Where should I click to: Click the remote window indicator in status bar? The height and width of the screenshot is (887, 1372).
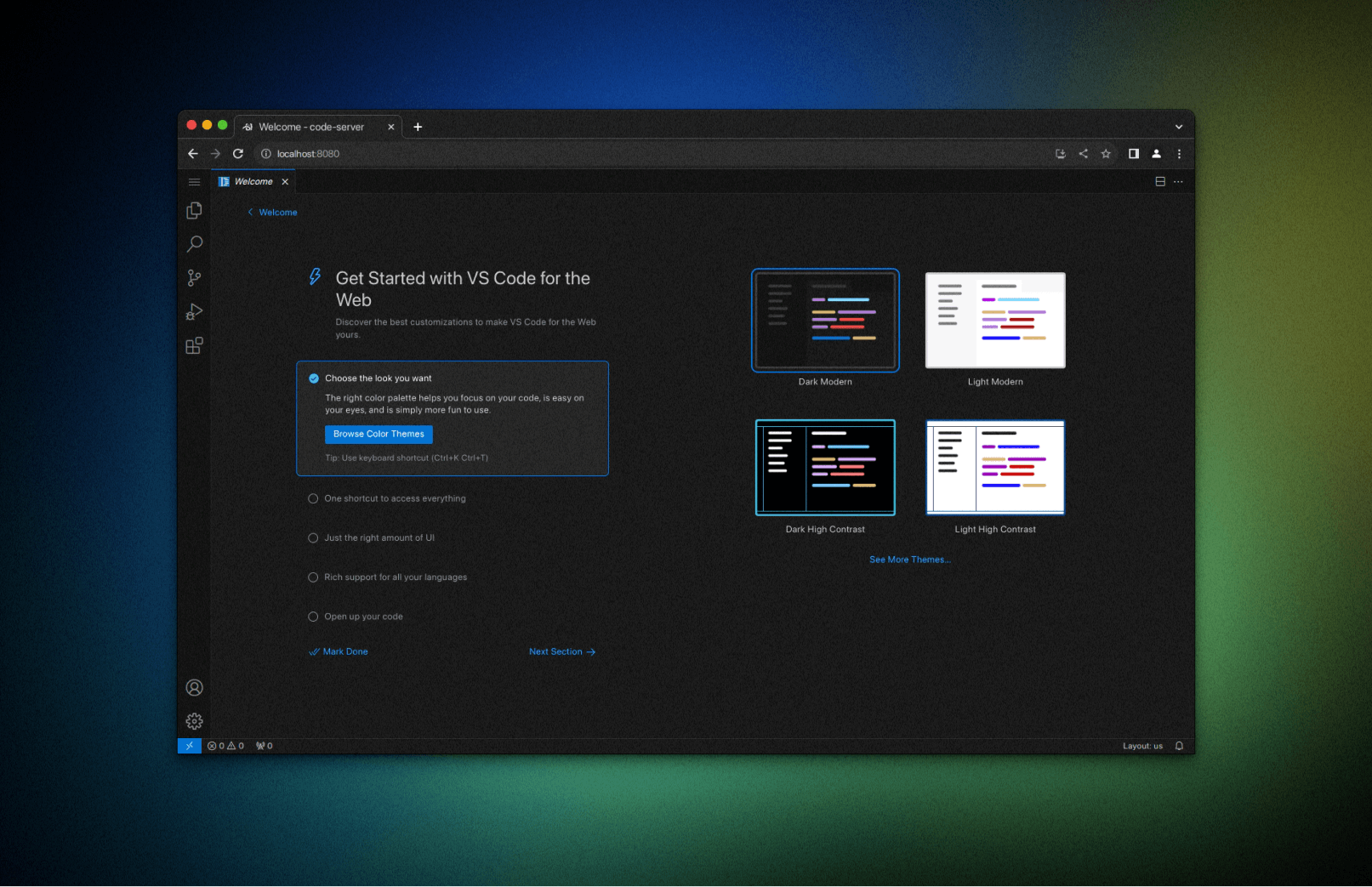click(x=189, y=746)
